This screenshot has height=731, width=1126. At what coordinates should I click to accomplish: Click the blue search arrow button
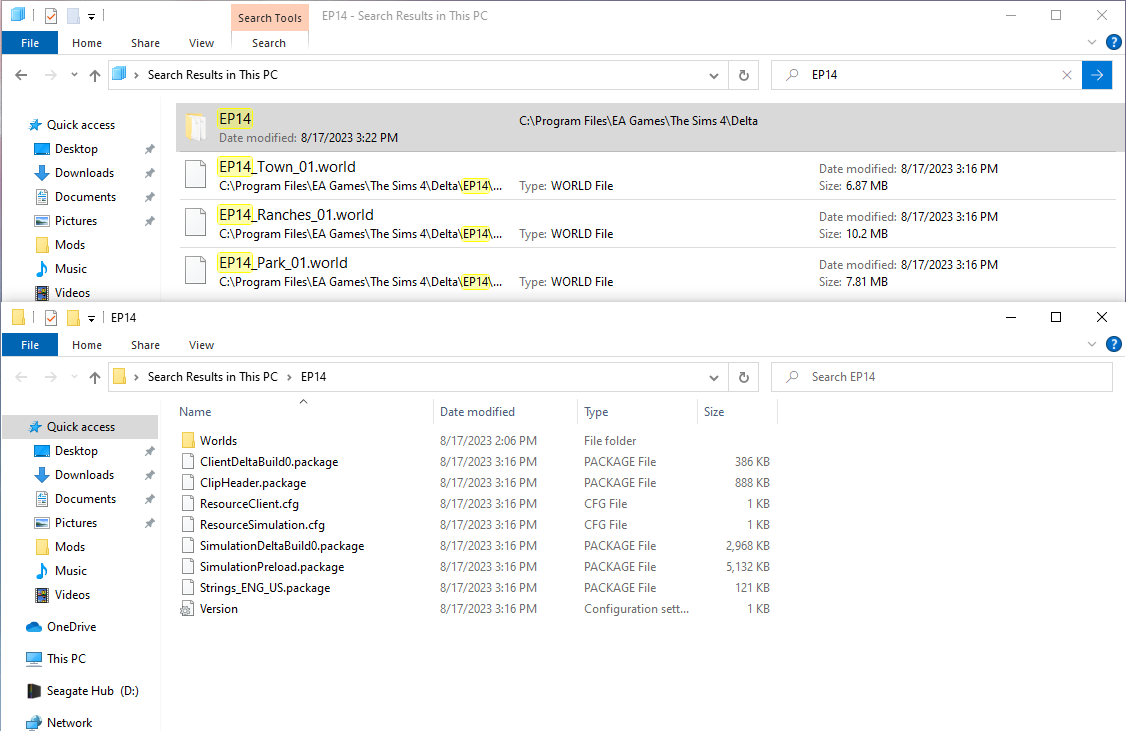pyautogui.click(x=1097, y=75)
